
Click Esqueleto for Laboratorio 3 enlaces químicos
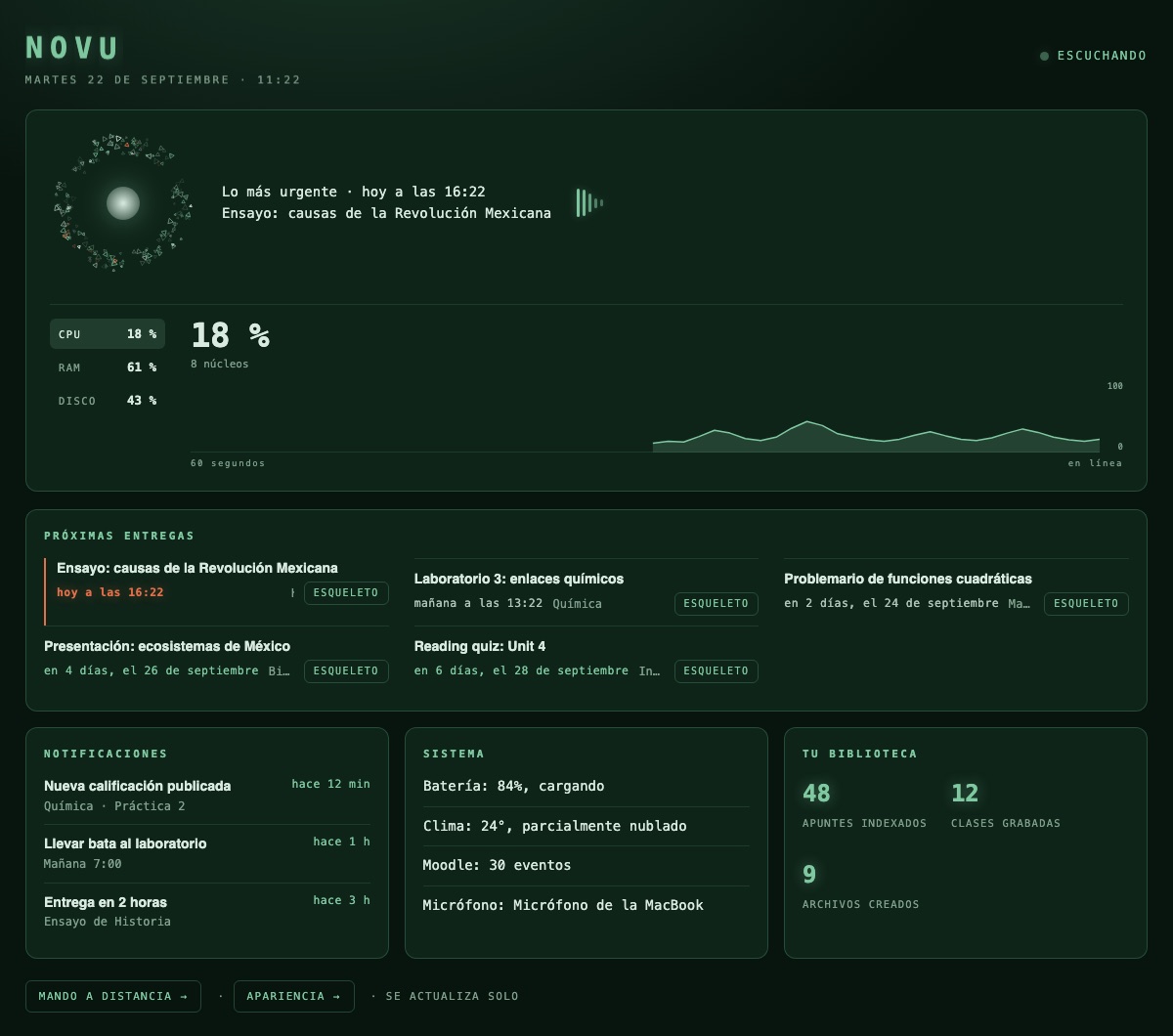coord(717,603)
